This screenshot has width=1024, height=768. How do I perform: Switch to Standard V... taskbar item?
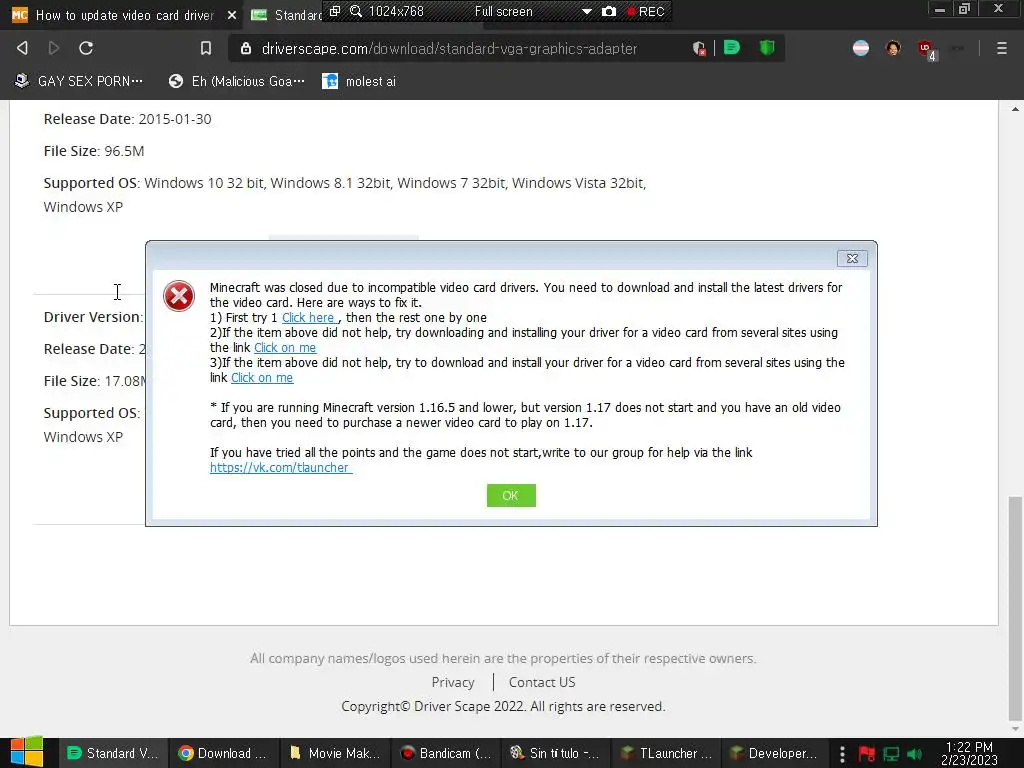(x=113, y=753)
